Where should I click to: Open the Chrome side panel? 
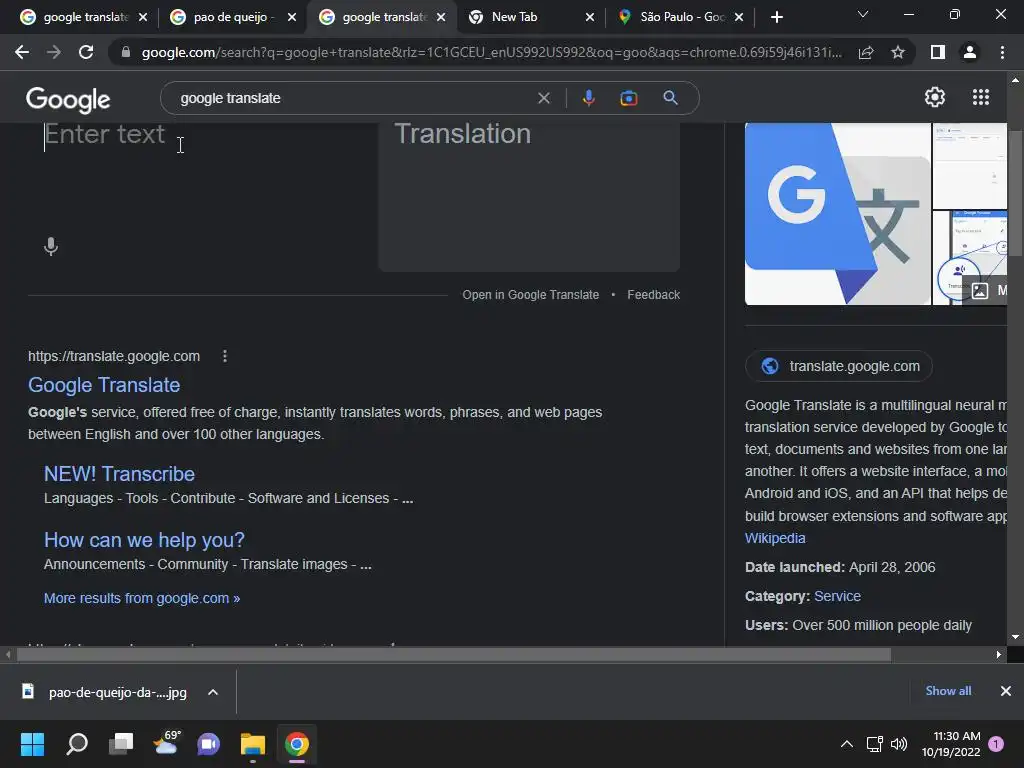click(x=938, y=52)
